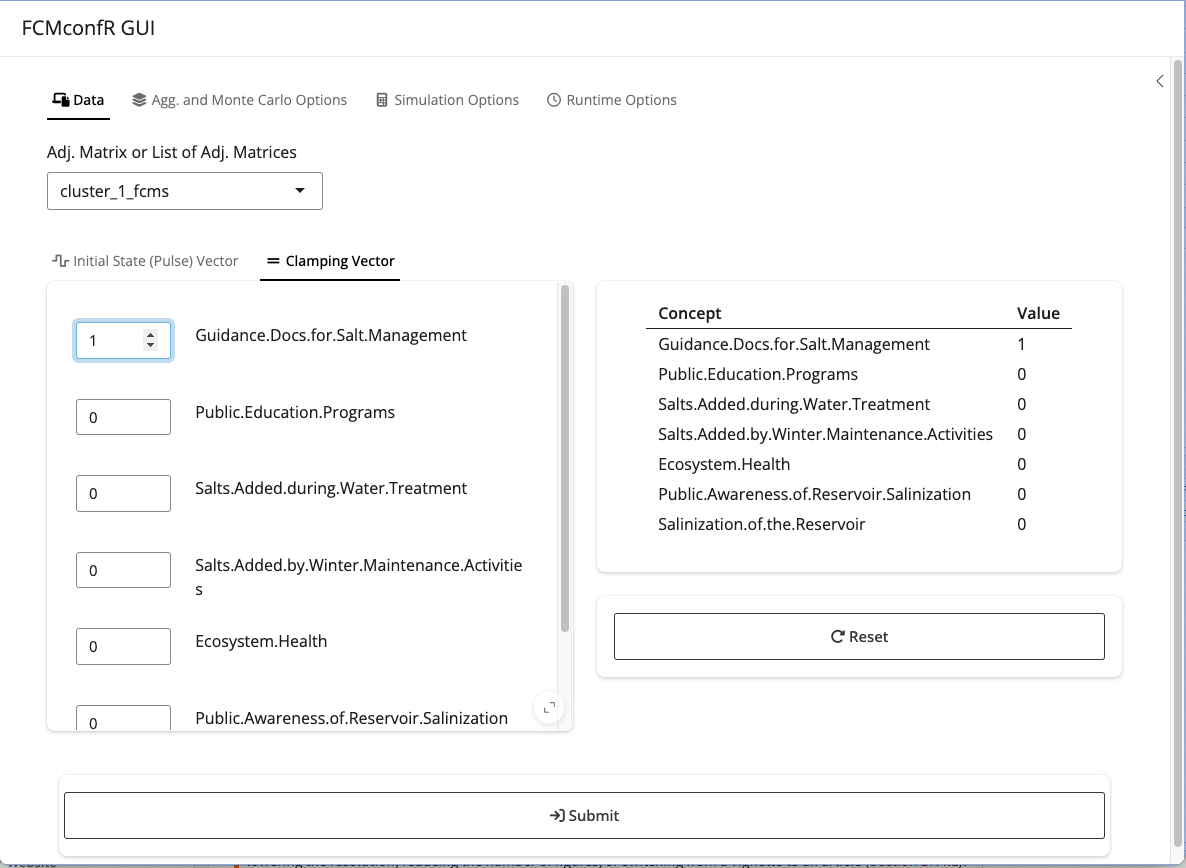Viewport: 1186px width, 868px height.
Task: Select Initial State (Pulse) Vector tab
Action: [x=145, y=261]
